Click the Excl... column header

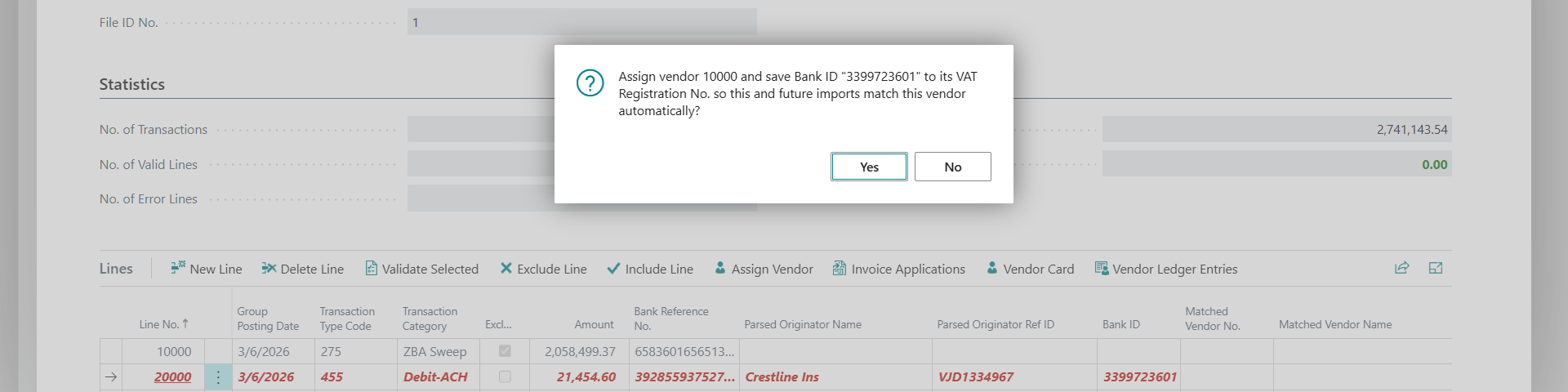pyautogui.click(x=498, y=324)
